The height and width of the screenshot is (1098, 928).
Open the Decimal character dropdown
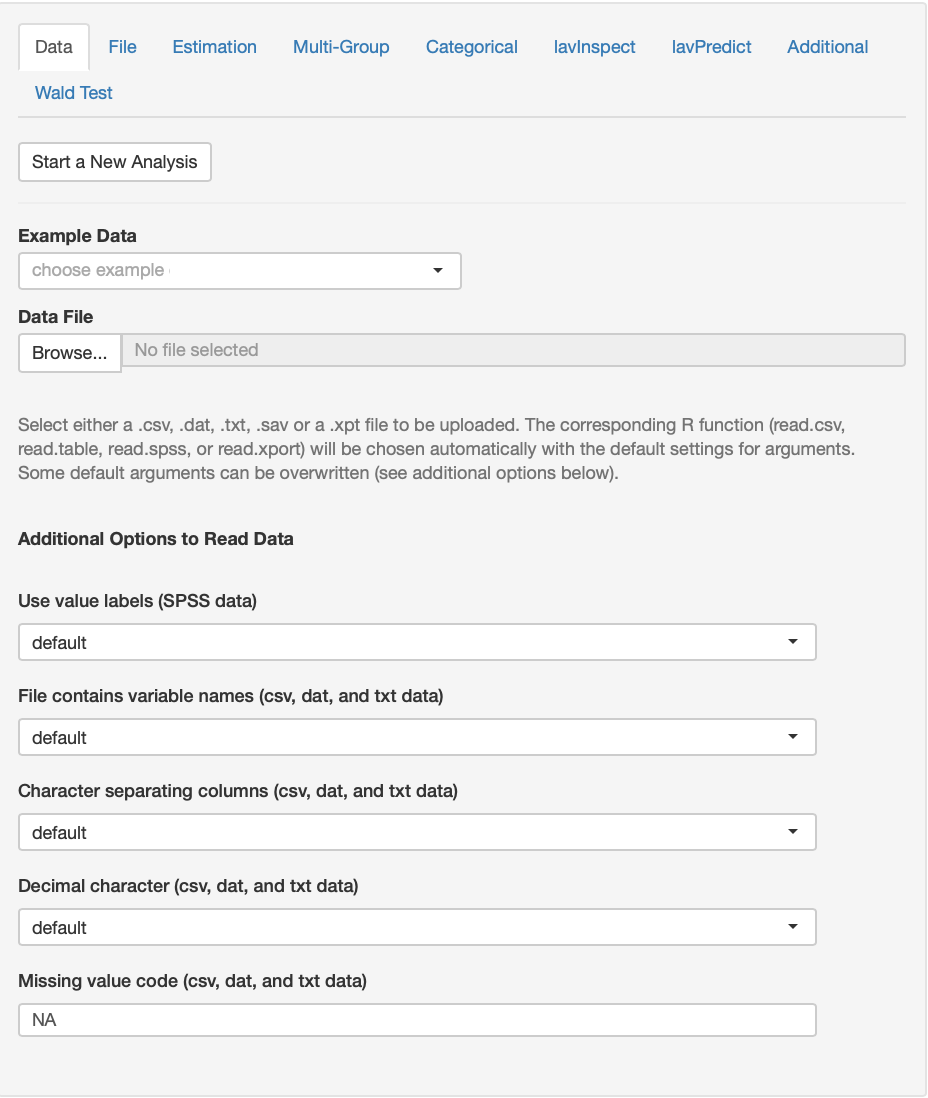[x=417, y=928]
